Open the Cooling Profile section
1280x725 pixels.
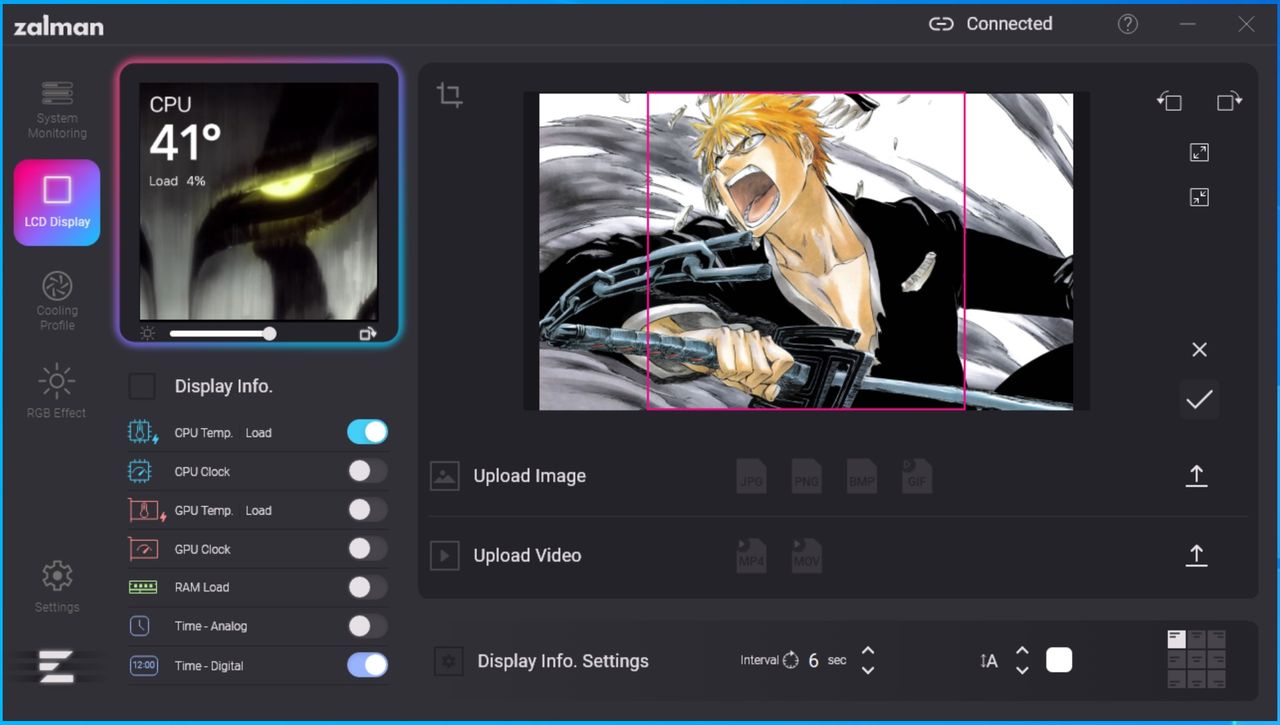(57, 300)
